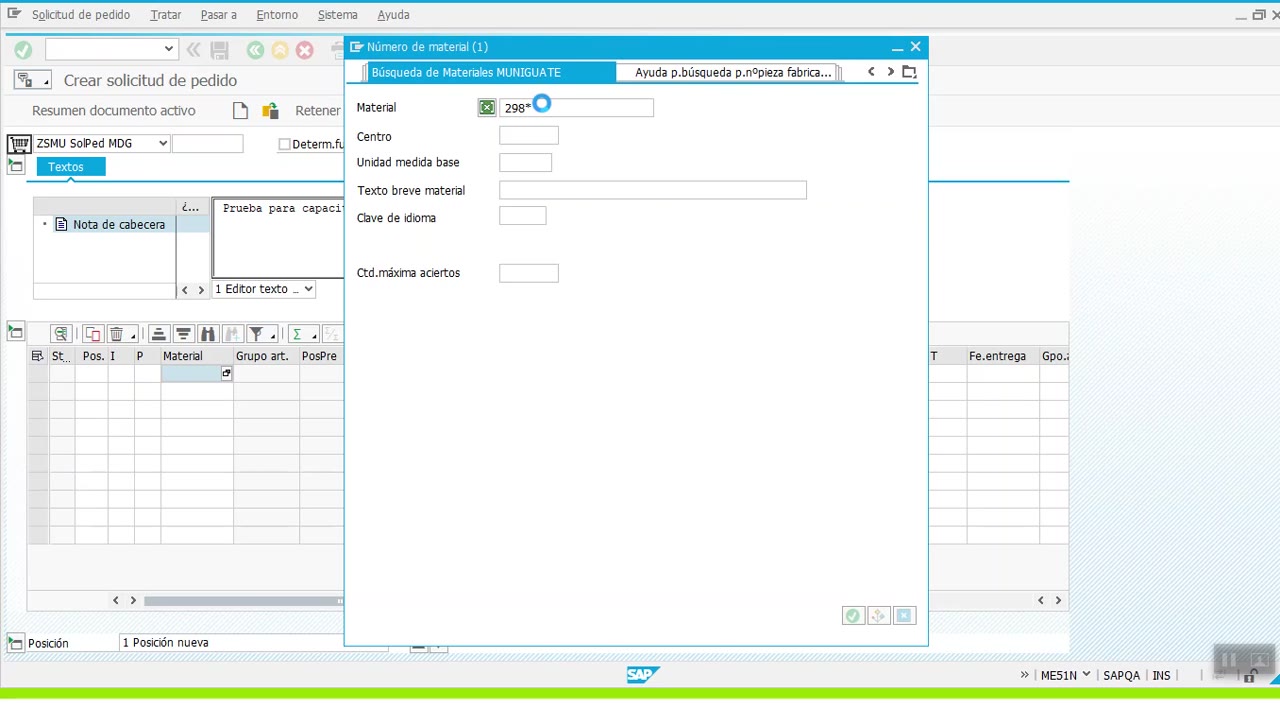Select the Textos tab button

[x=66, y=167]
